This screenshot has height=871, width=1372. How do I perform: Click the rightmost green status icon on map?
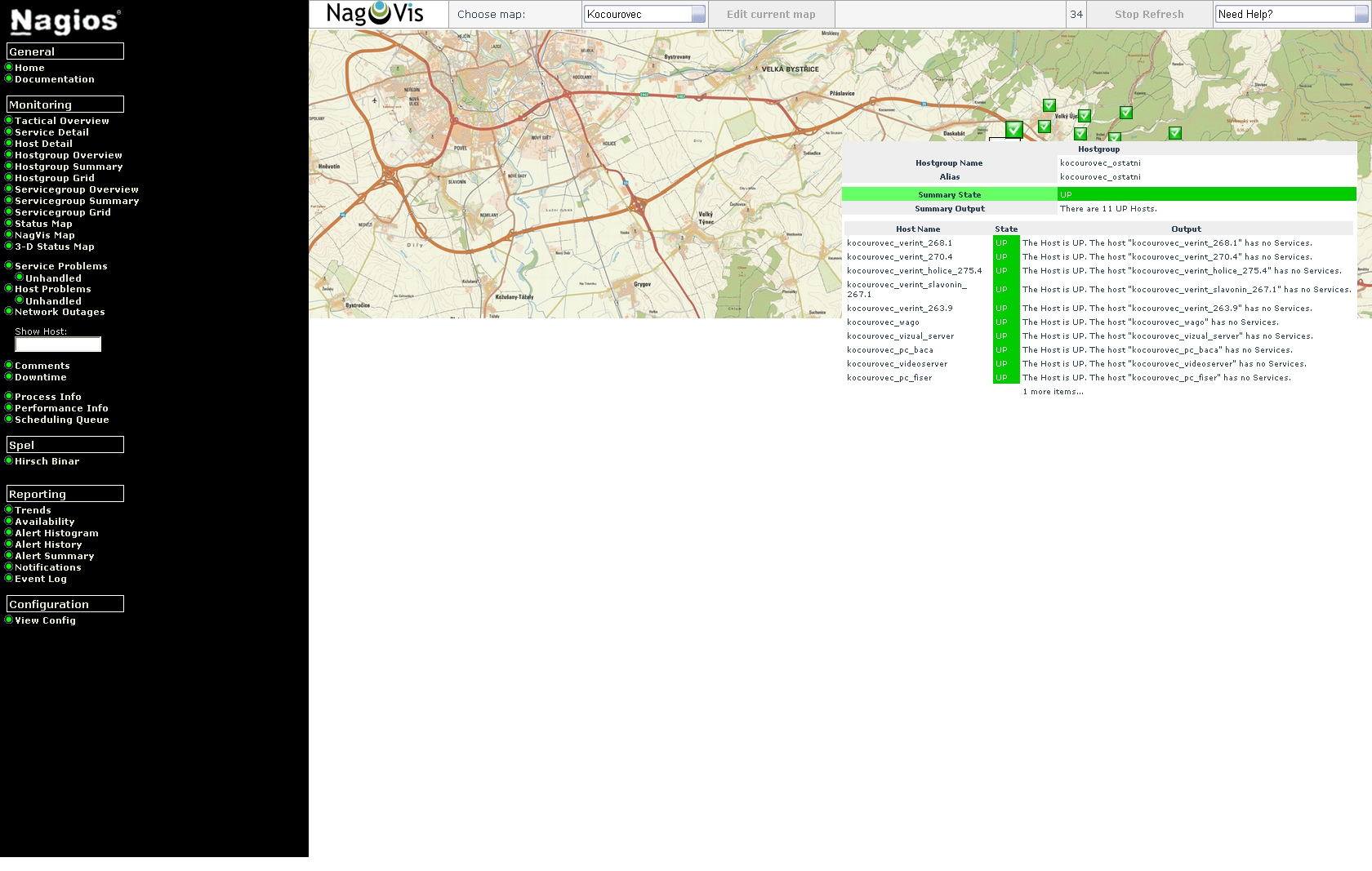coord(1174,133)
